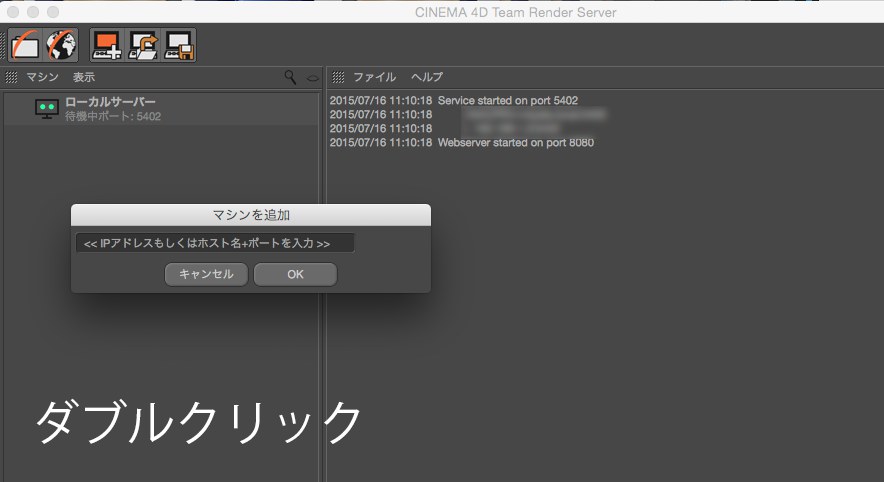Viewport: 884px width, 482px height.
Task: Click the load machines toolbar icon
Action: coord(143,45)
